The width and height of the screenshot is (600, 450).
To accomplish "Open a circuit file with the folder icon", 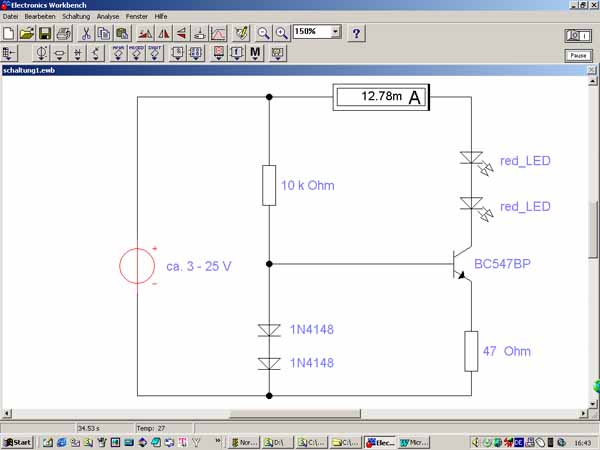I will click(27, 33).
